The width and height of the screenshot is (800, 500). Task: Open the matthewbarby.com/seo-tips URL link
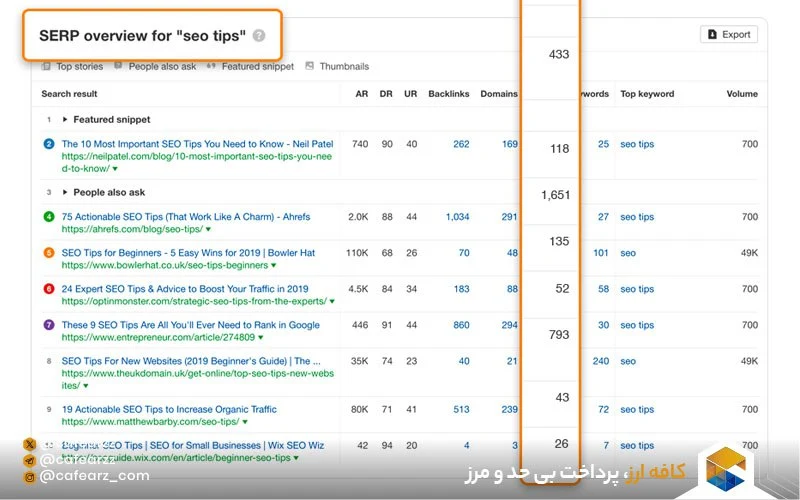[x=151, y=422]
